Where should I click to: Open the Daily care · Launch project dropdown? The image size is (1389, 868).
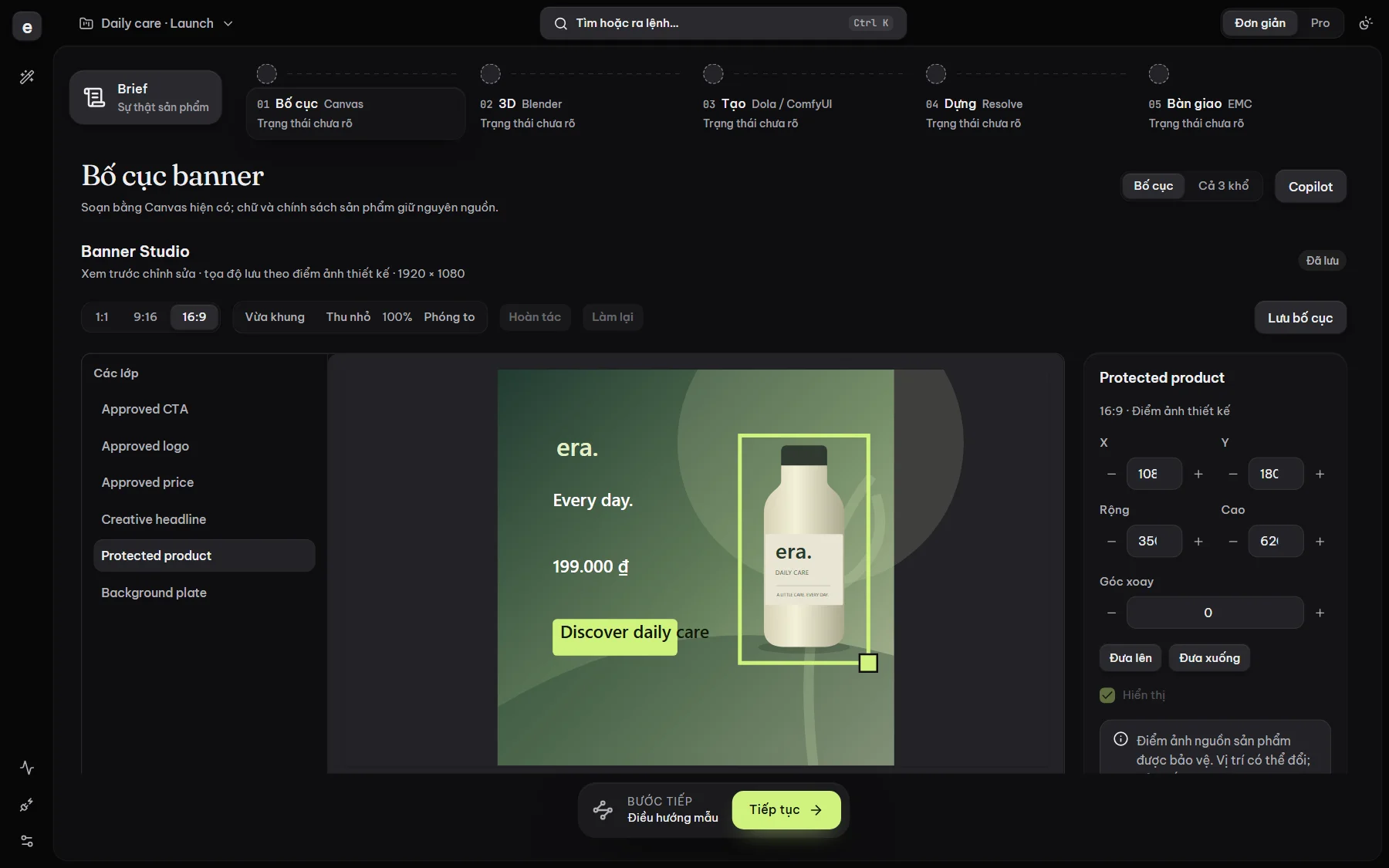[x=157, y=23]
